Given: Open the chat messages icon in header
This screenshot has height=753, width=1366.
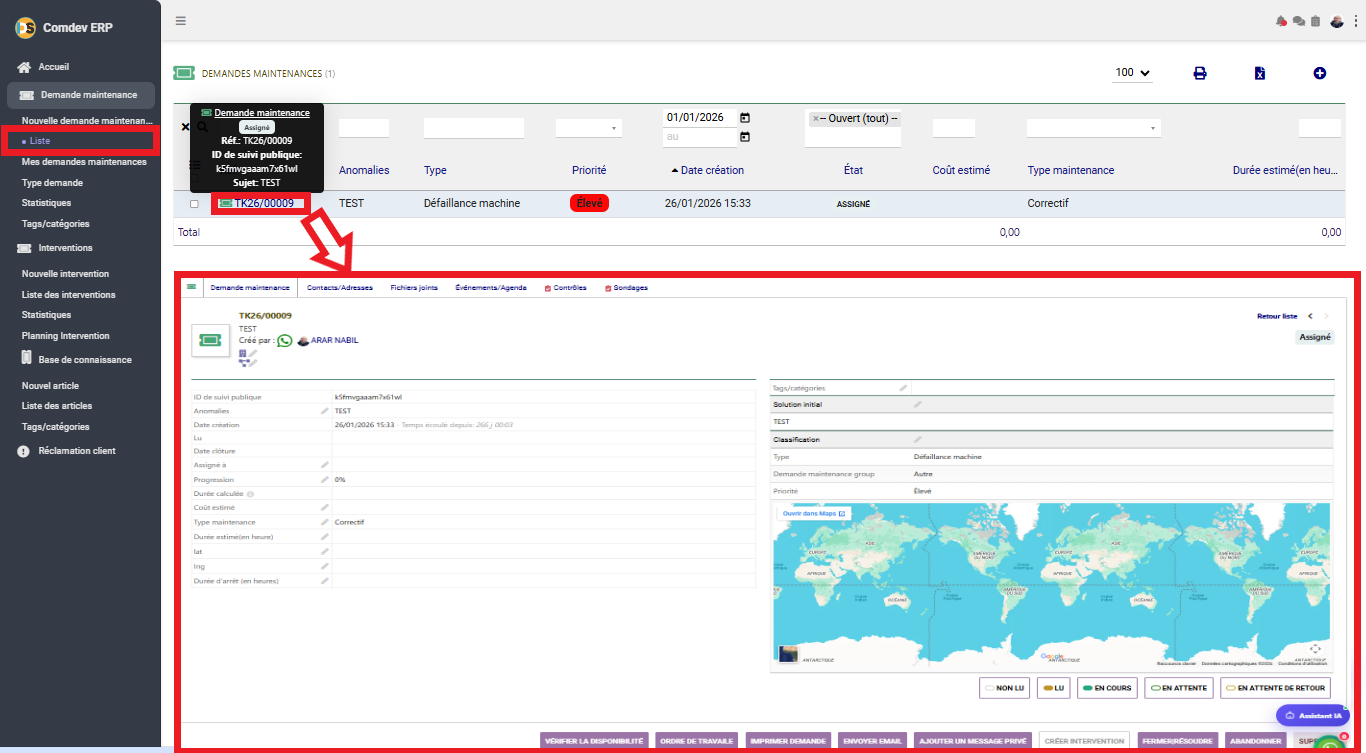Looking at the screenshot, I should click(x=1299, y=21).
